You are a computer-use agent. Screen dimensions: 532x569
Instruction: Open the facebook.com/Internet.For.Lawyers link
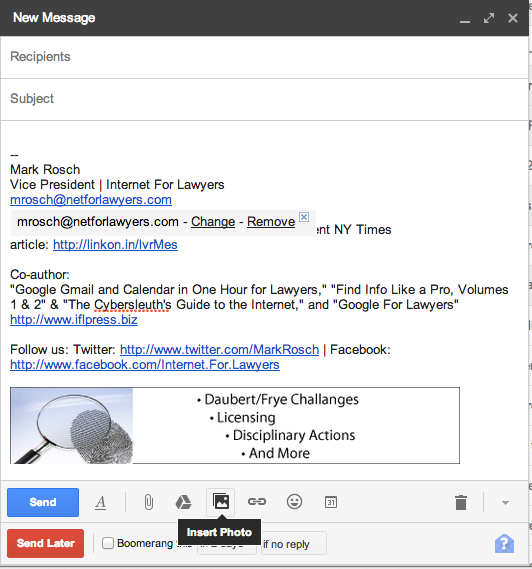point(145,365)
